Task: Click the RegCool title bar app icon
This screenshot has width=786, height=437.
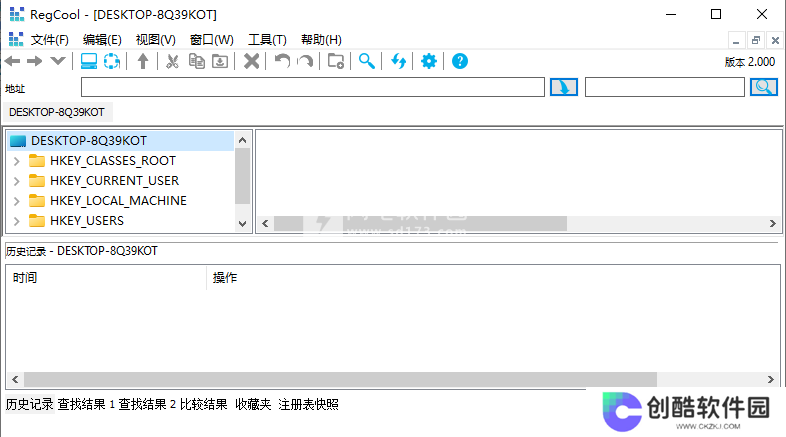Action: click(x=17, y=15)
